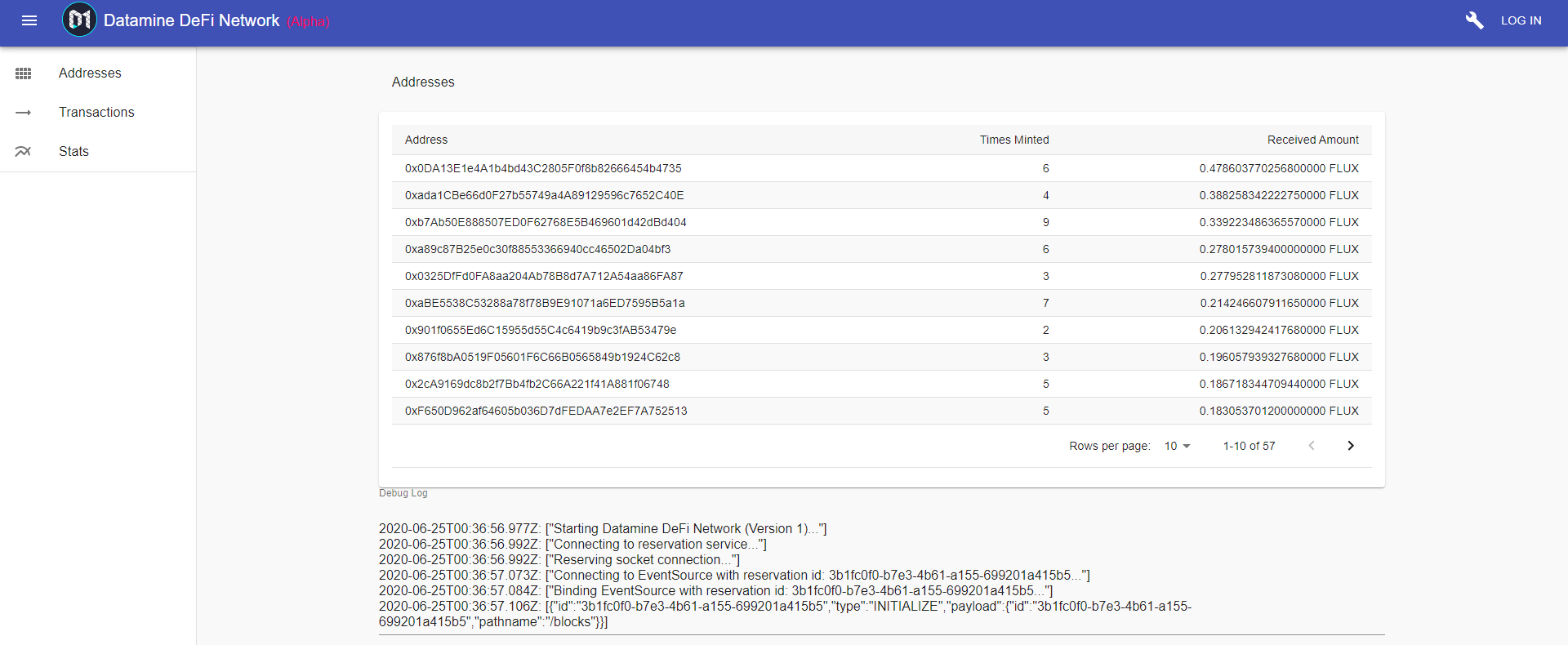Click the previous page arrow
This screenshot has width=1568, height=645.
pyautogui.click(x=1312, y=446)
